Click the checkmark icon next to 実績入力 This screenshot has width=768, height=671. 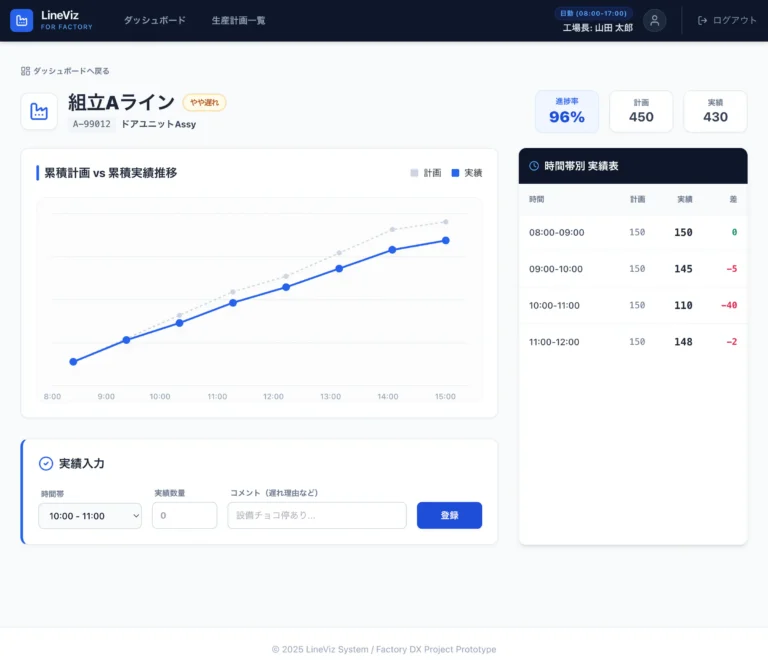pos(45,463)
